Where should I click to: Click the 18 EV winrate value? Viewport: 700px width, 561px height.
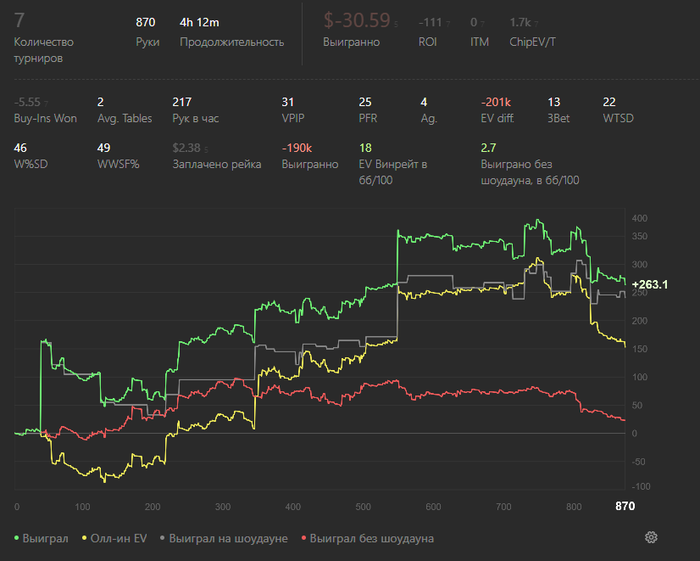365,148
